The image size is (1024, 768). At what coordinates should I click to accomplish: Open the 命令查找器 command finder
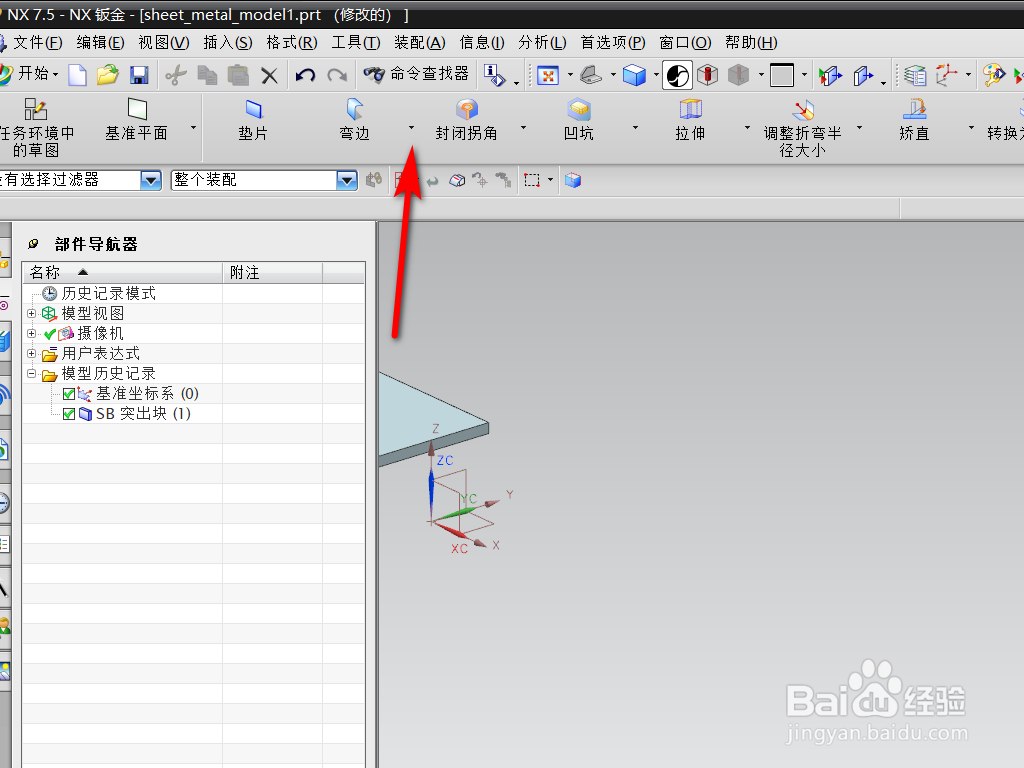coord(417,74)
